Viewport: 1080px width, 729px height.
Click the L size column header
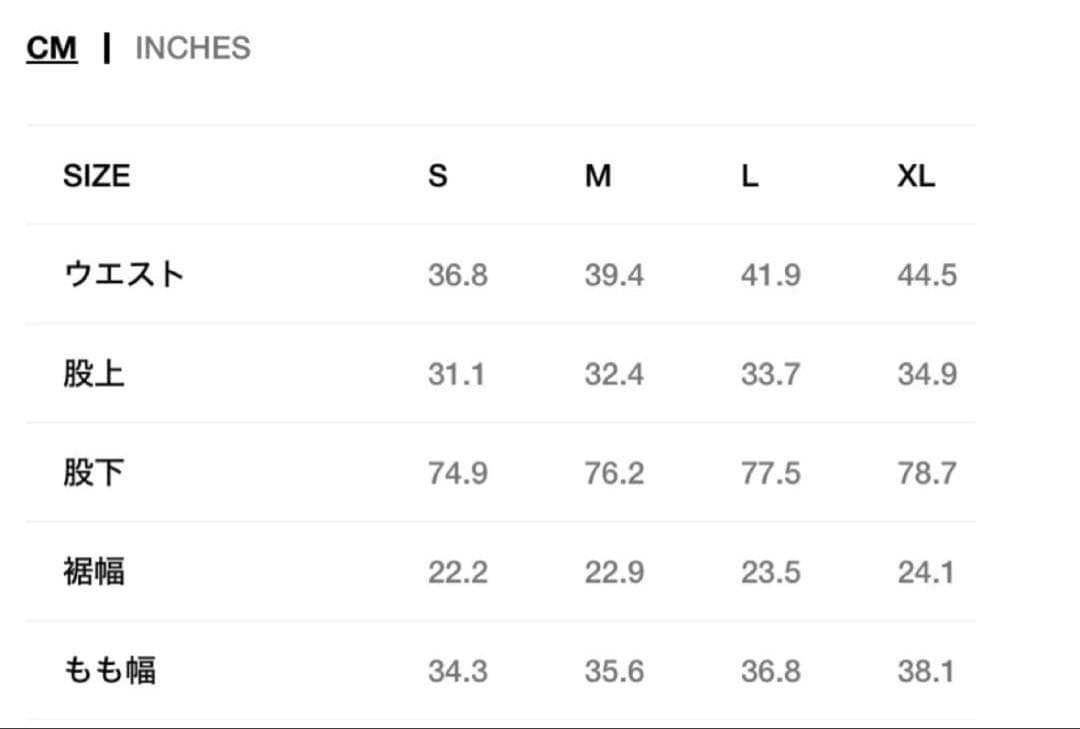coord(750,176)
